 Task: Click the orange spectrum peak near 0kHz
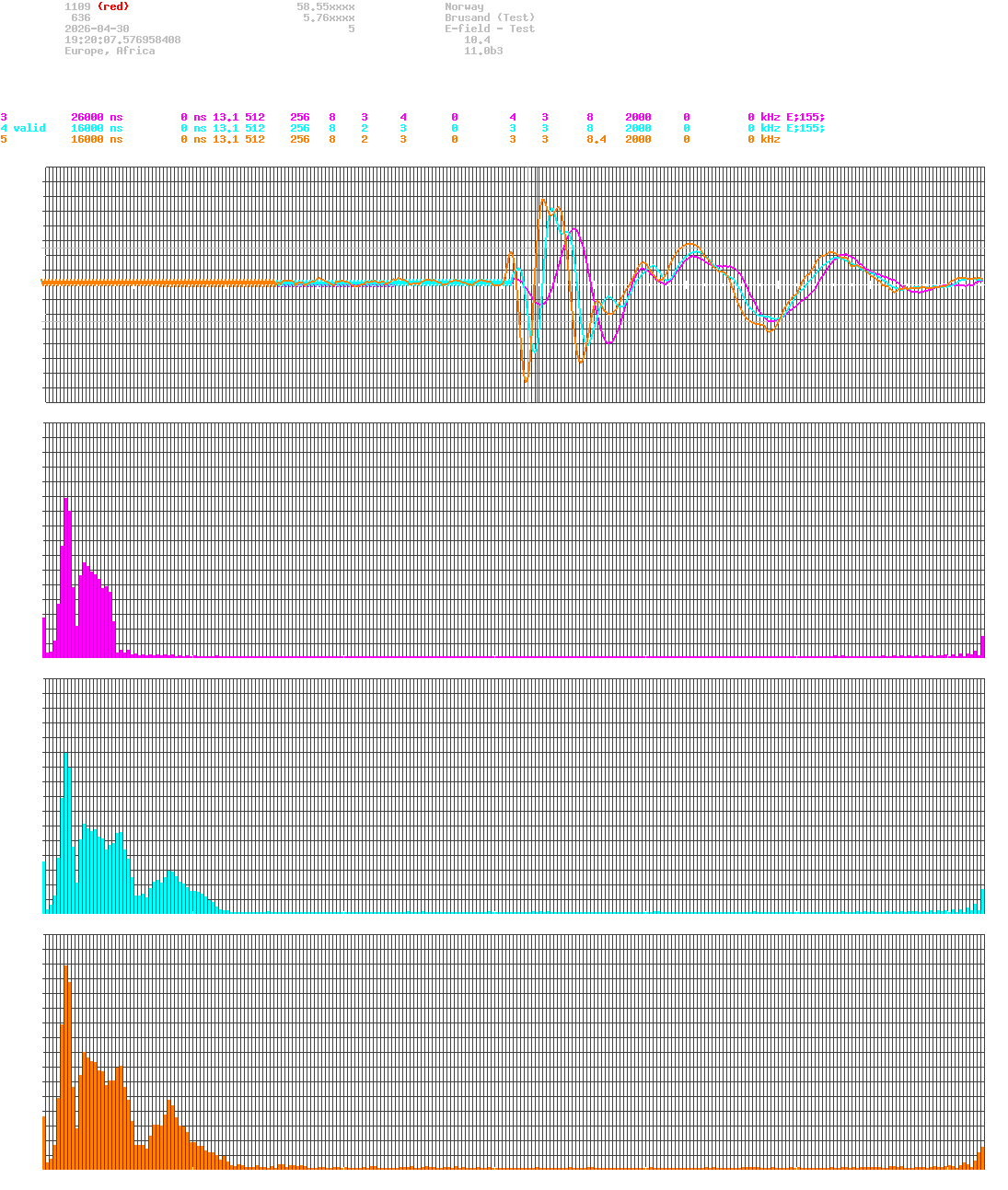point(67,1012)
